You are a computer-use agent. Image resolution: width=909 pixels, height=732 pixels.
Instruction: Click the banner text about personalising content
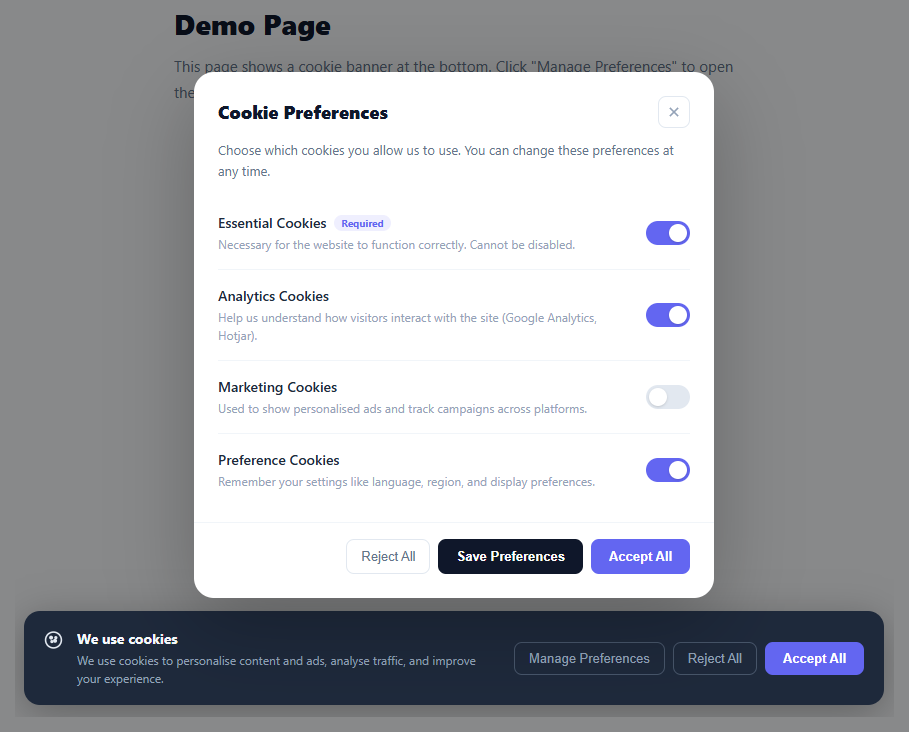tap(276, 669)
